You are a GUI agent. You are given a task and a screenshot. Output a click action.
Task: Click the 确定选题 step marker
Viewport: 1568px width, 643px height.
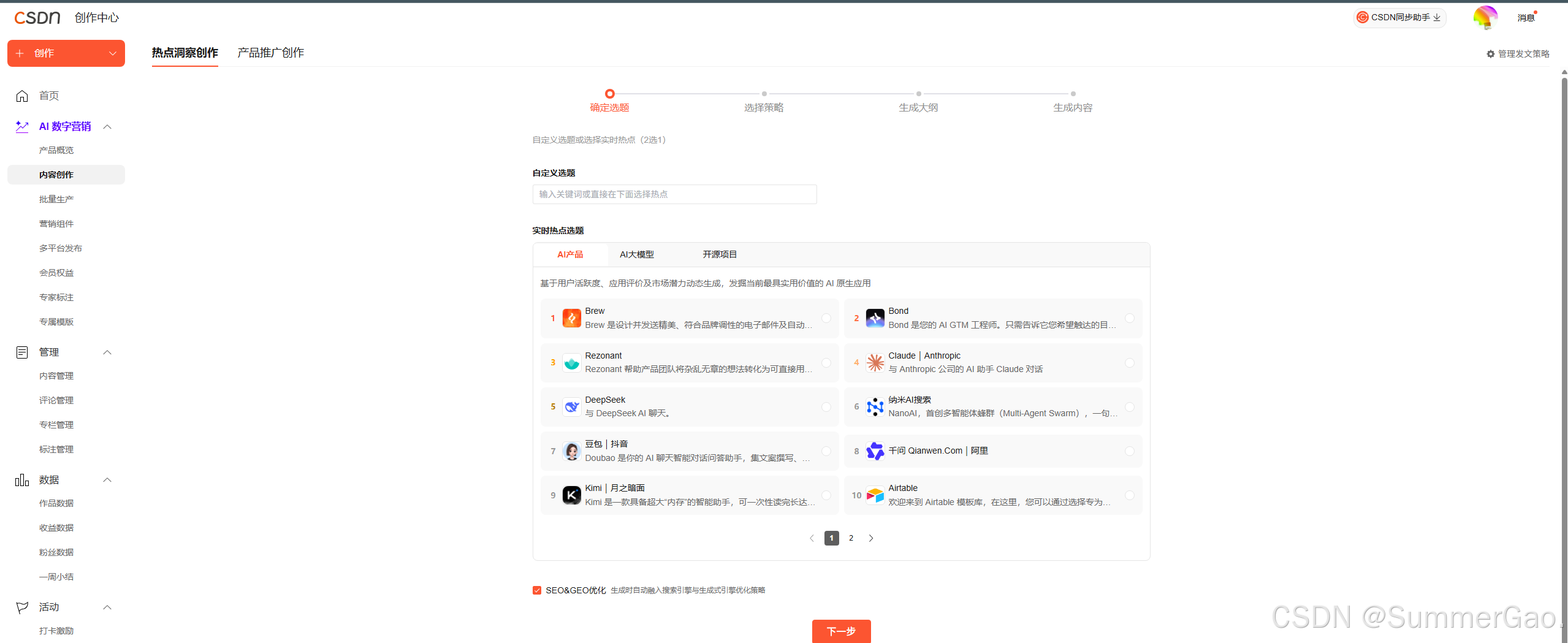(610, 94)
